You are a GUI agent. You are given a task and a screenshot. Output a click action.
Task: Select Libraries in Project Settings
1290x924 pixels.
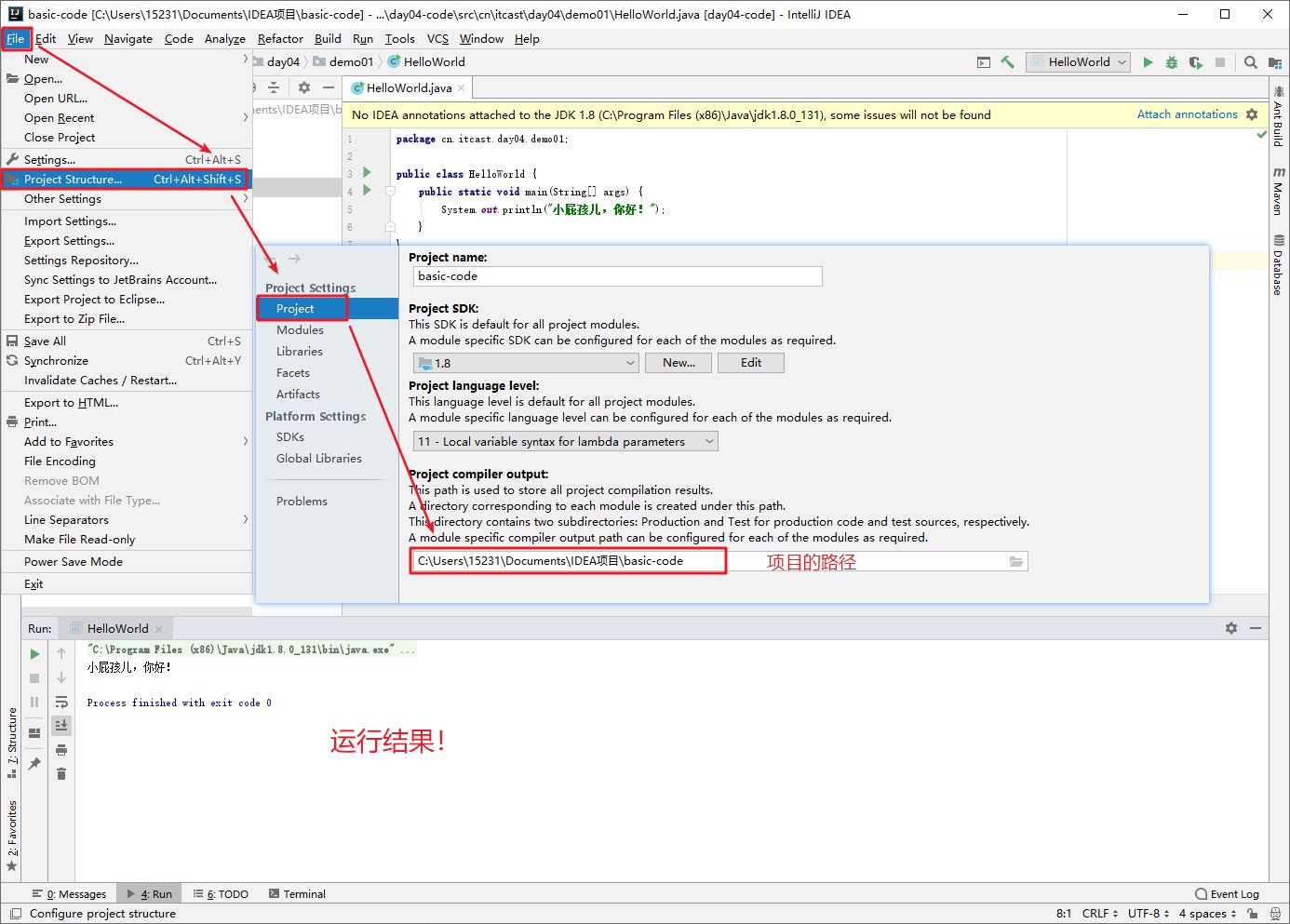pos(300,352)
